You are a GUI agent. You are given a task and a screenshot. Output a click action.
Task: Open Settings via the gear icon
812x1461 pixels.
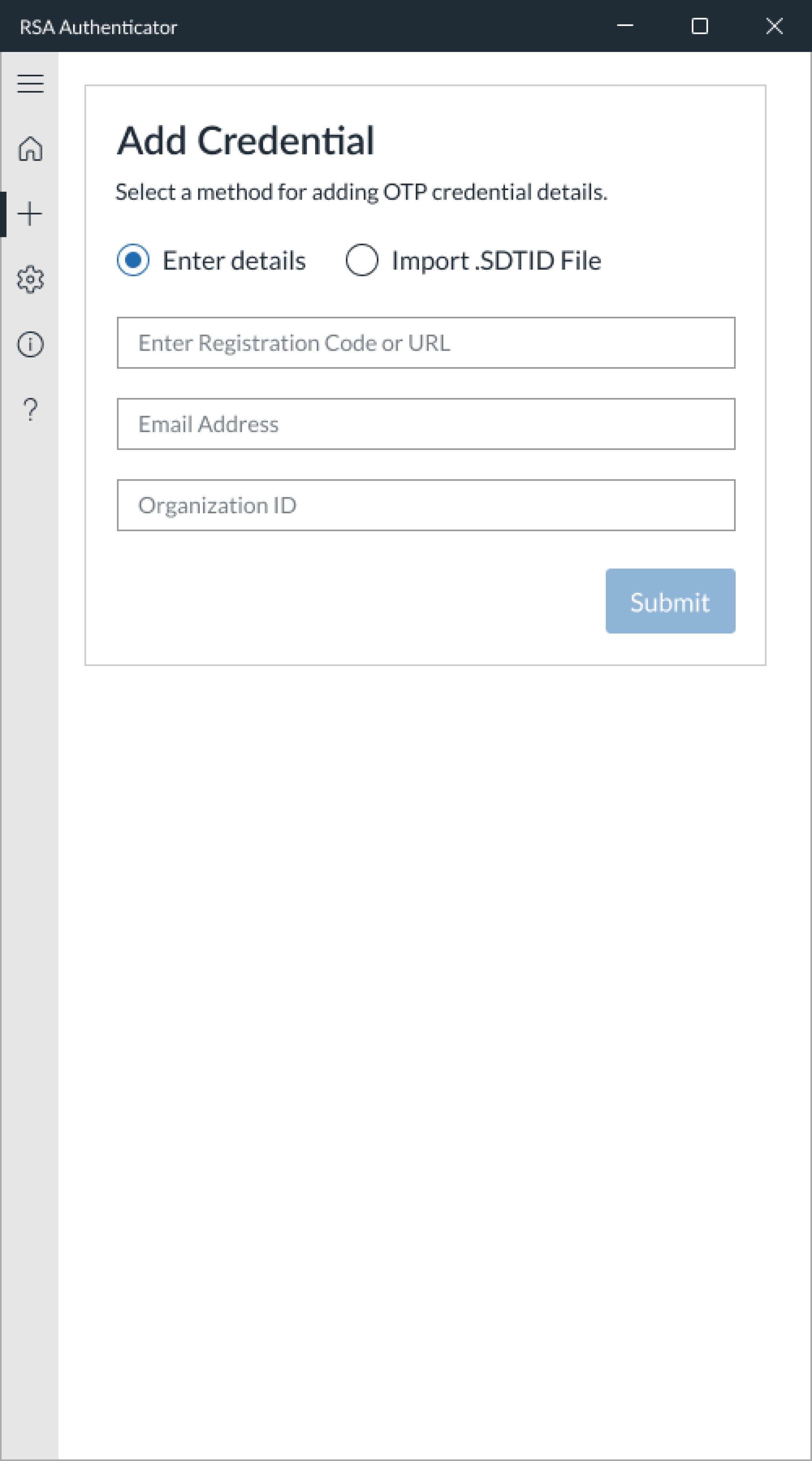30,279
